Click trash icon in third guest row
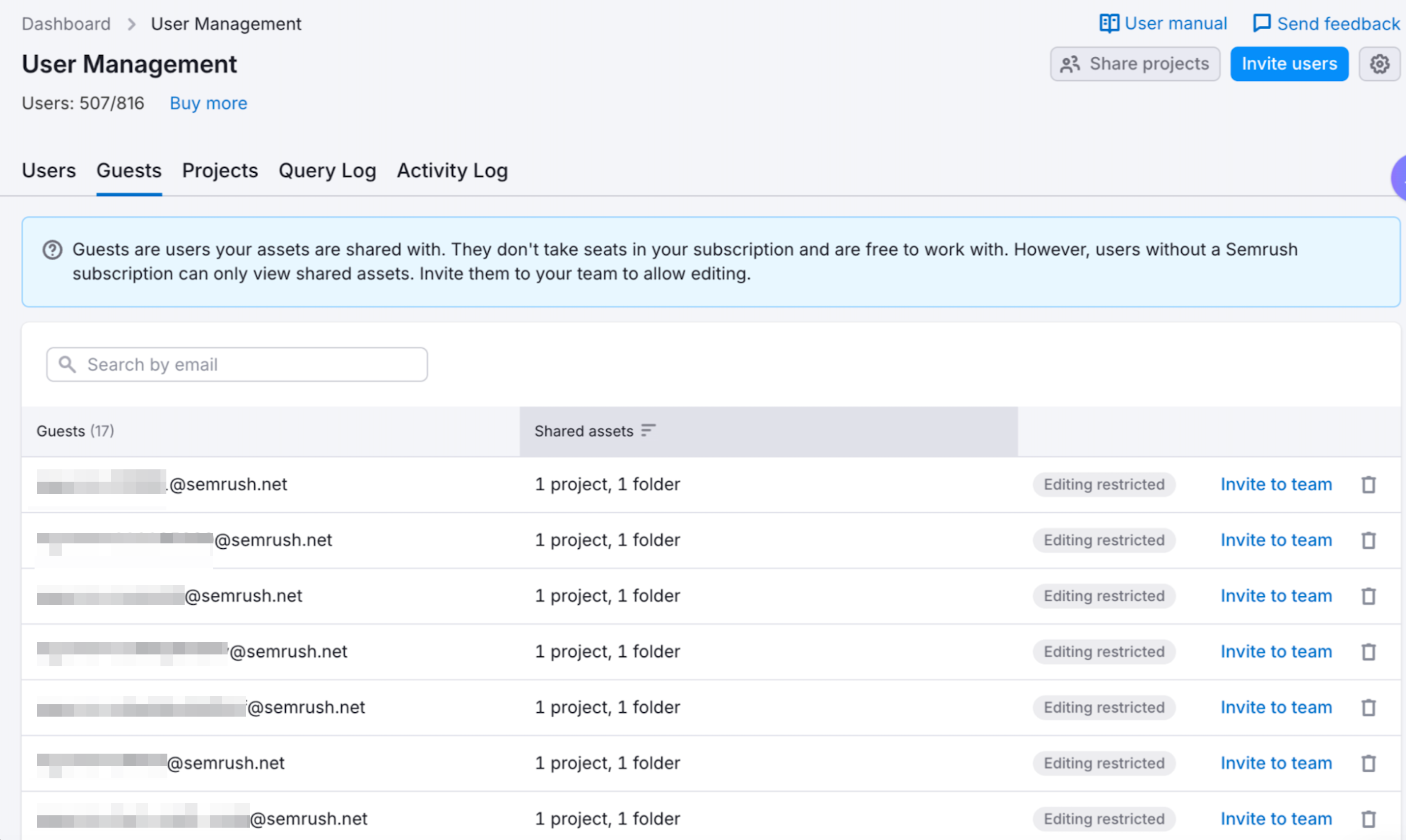Screen dimensions: 1406x840 [1368, 596]
